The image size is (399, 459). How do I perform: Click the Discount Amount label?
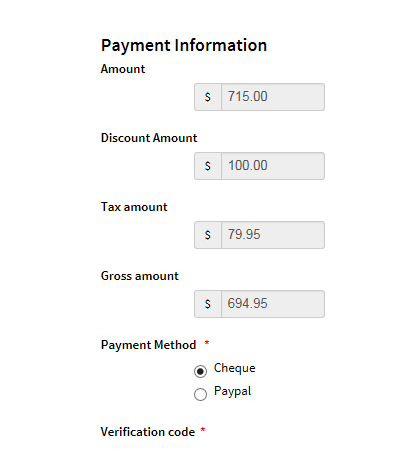pyautogui.click(x=149, y=138)
